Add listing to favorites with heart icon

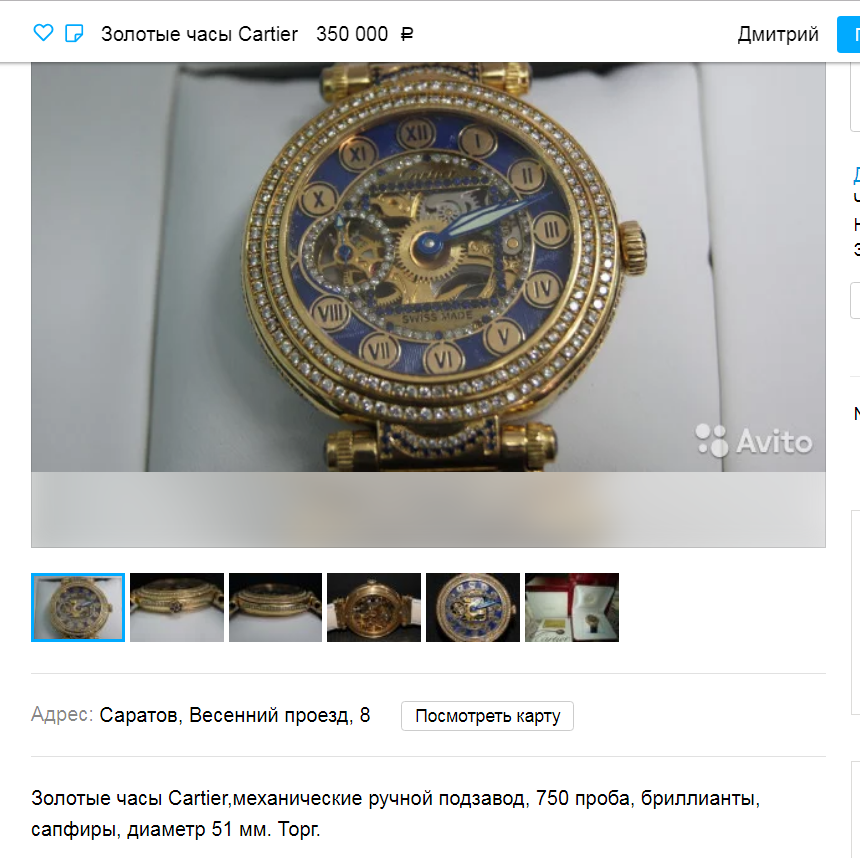click(43, 33)
